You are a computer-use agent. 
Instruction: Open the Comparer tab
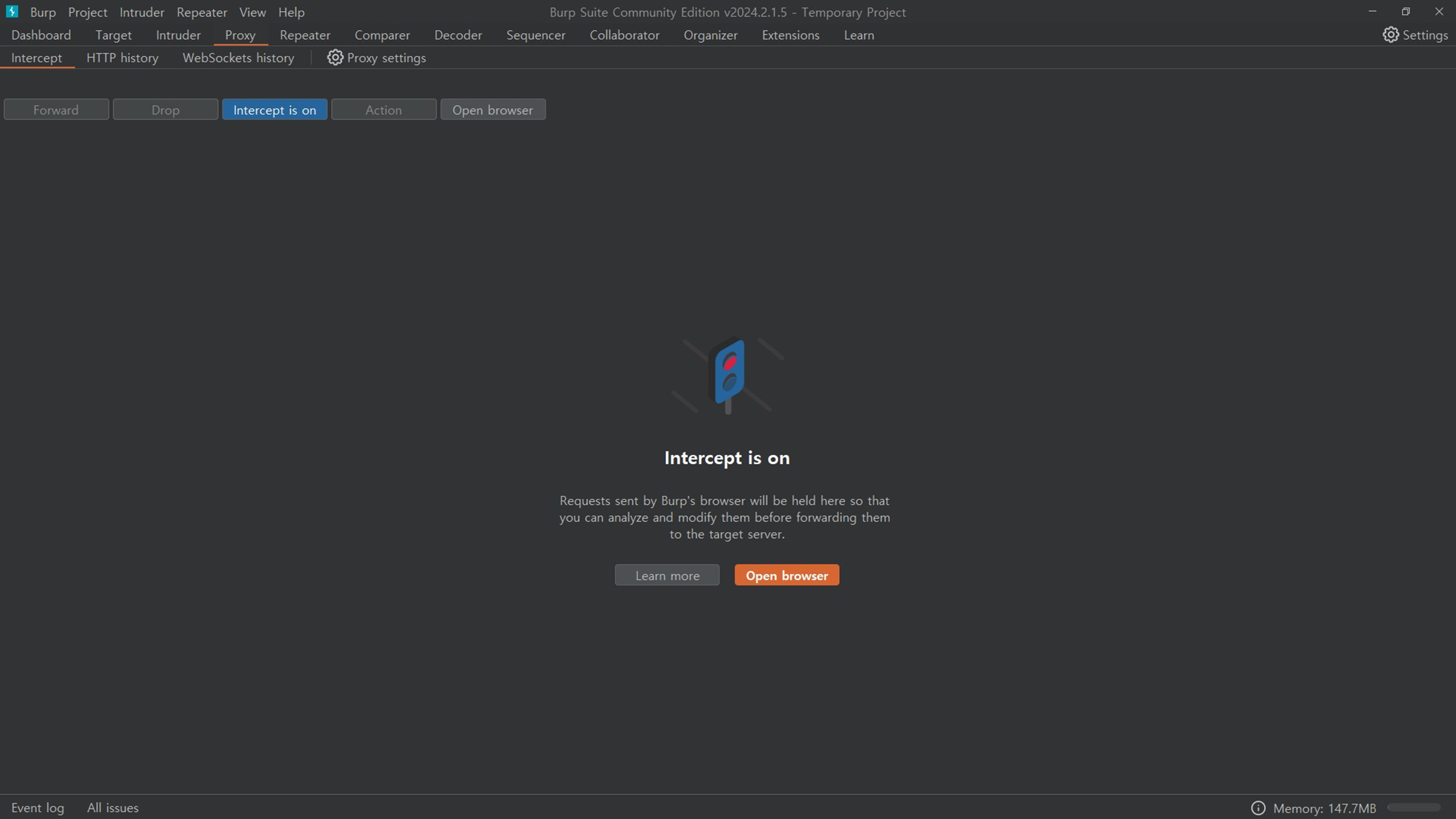point(382,35)
